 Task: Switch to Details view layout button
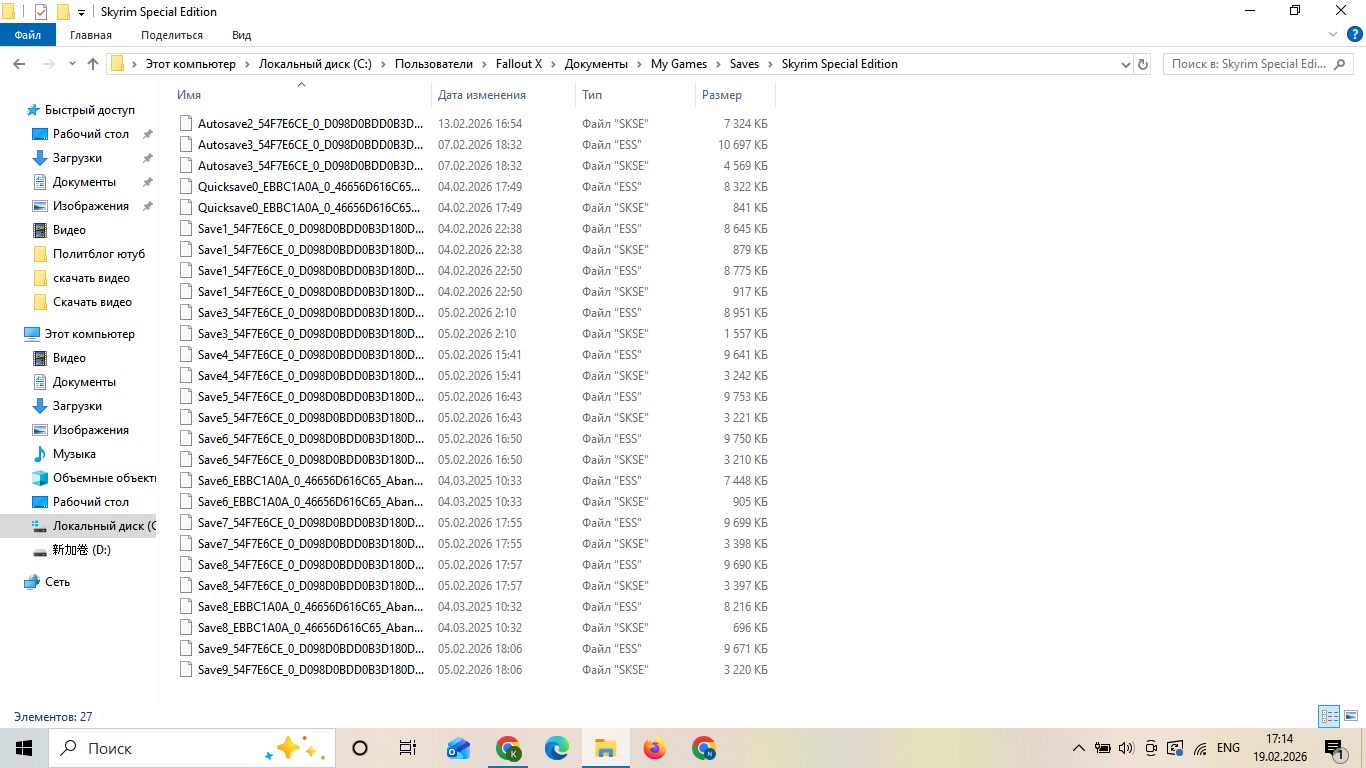[x=1329, y=716]
